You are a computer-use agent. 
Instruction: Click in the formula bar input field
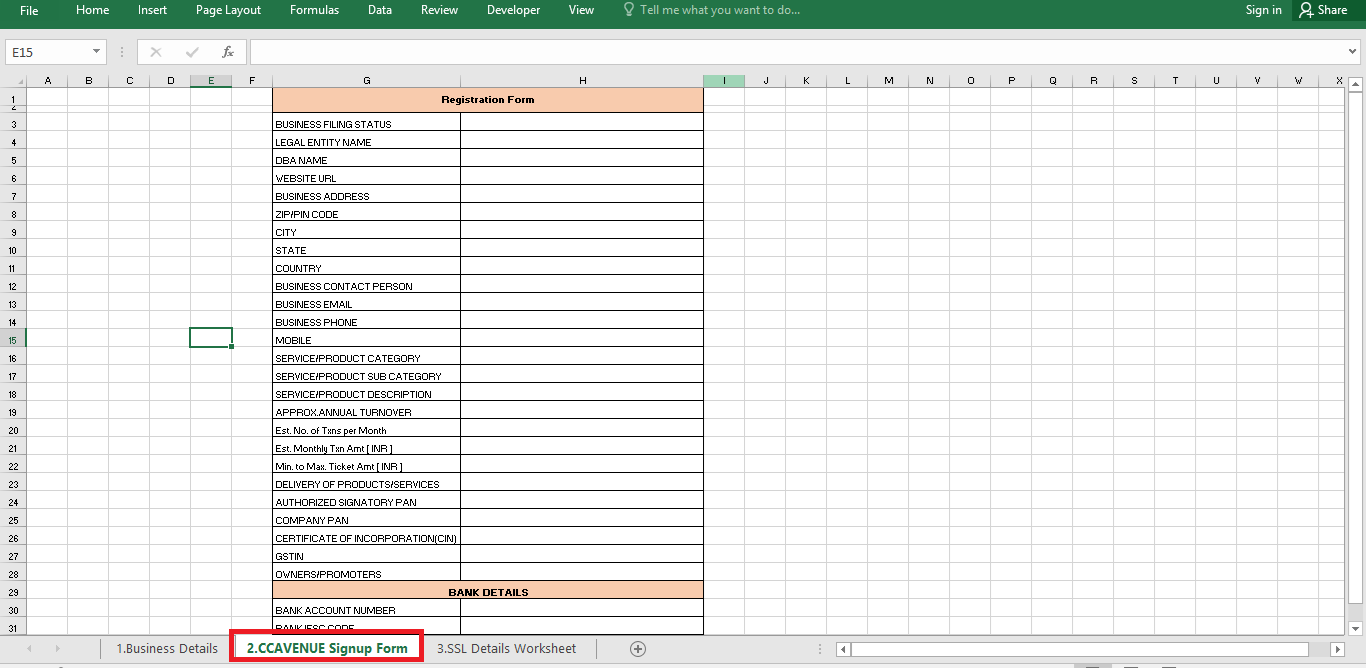click(800, 52)
